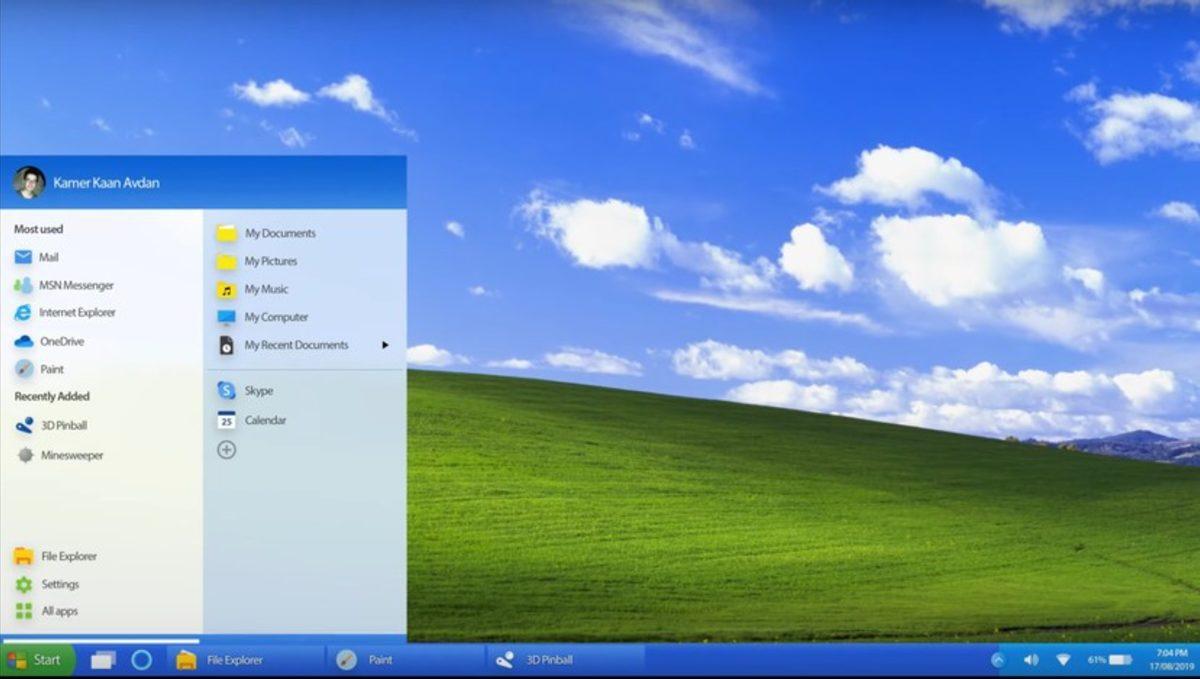Open the Calendar app

264,420
